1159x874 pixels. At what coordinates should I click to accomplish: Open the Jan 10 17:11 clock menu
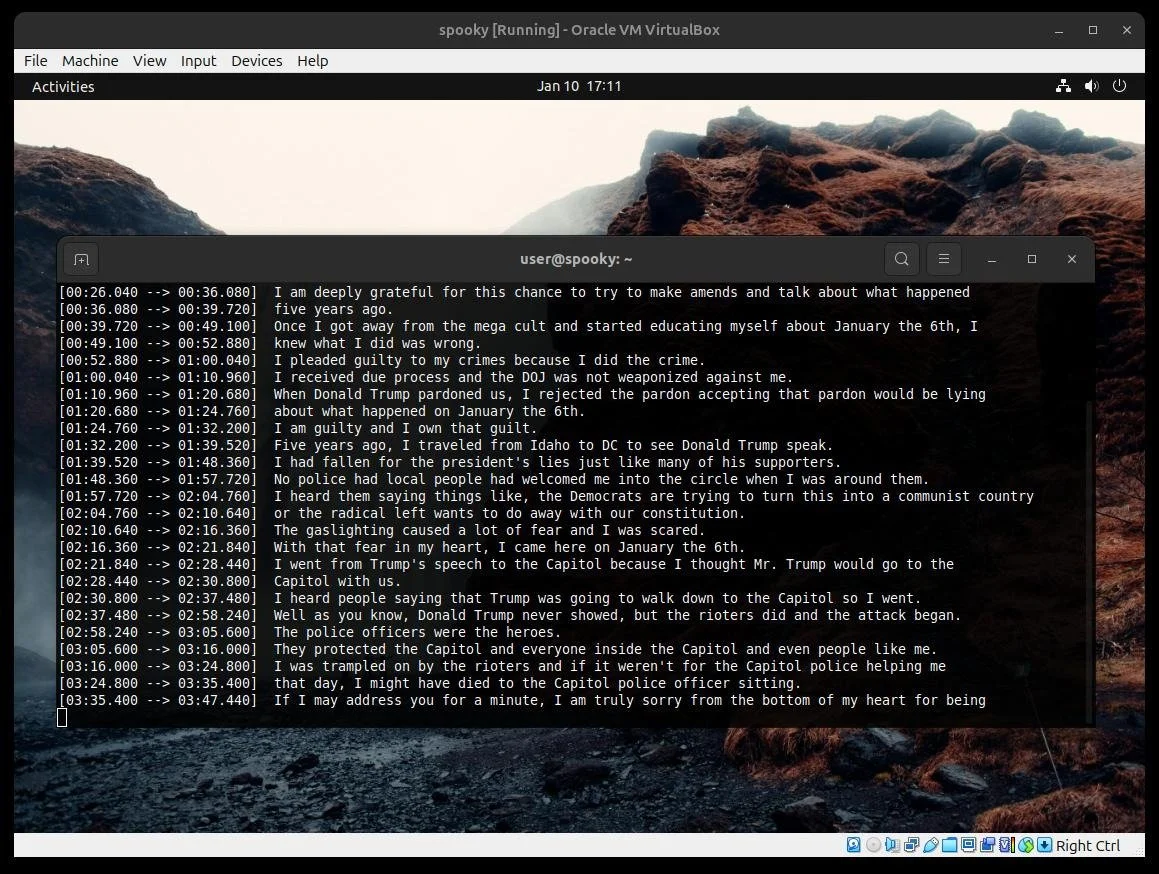pos(579,86)
